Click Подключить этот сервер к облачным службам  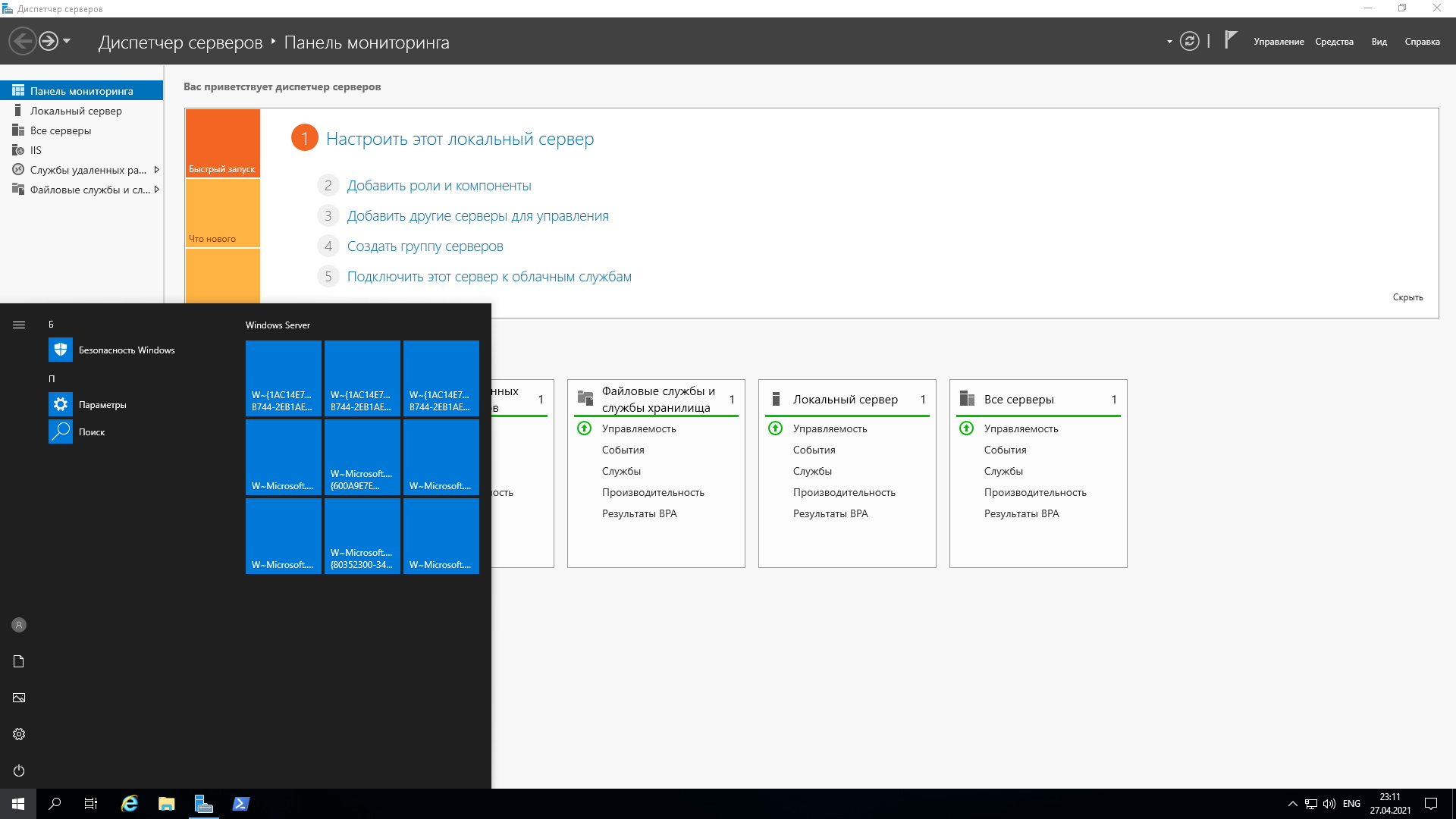(x=489, y=277)
